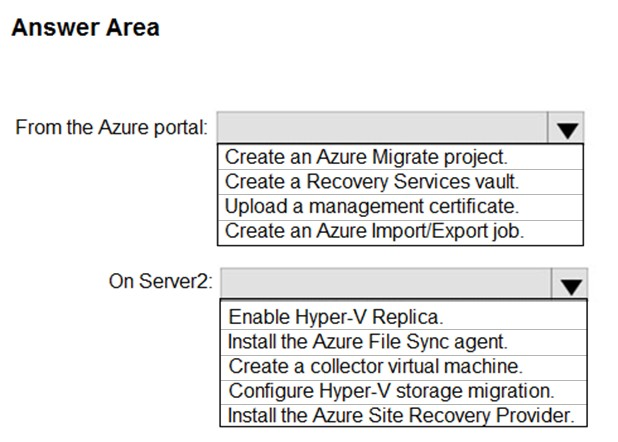The height and width of the screenshot is (442, 618).
Task: Select Enable Hyper-V Replica option
Action: 404,317
